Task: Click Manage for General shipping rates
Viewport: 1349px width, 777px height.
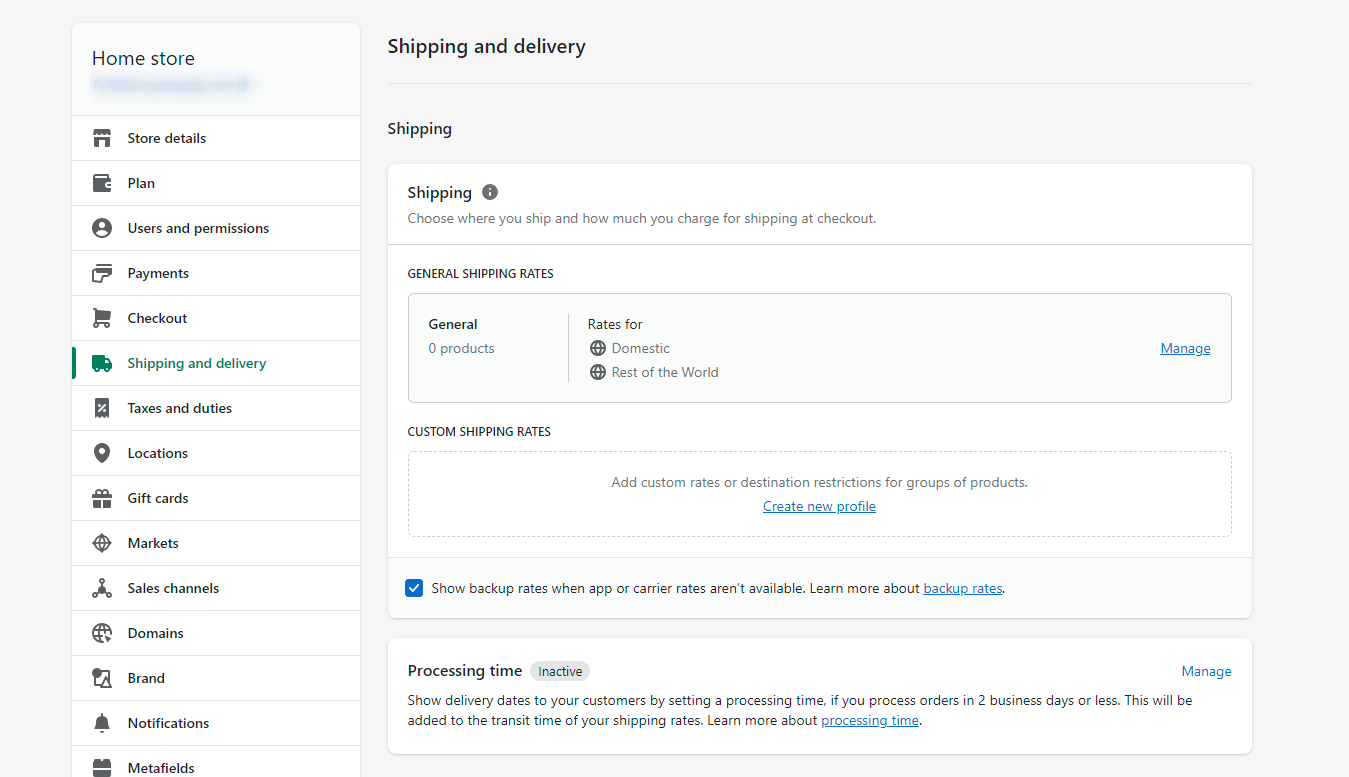Action: [x=1185, y=348]
